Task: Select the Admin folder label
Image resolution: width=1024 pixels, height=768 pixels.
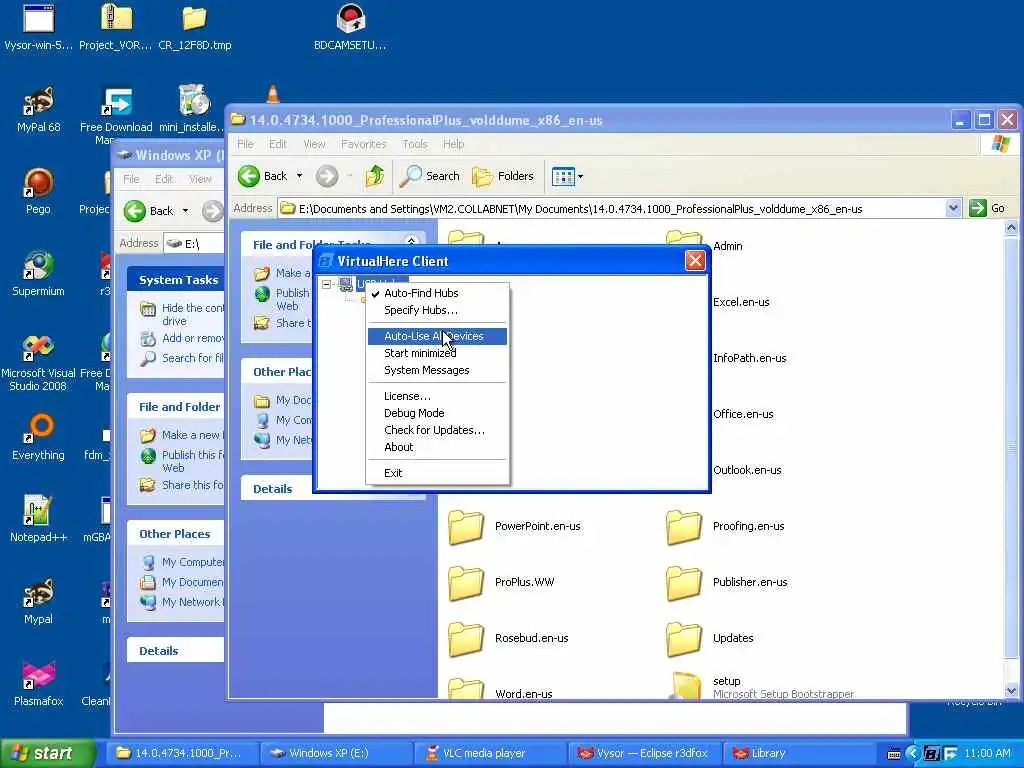Action: click(728, 246)
